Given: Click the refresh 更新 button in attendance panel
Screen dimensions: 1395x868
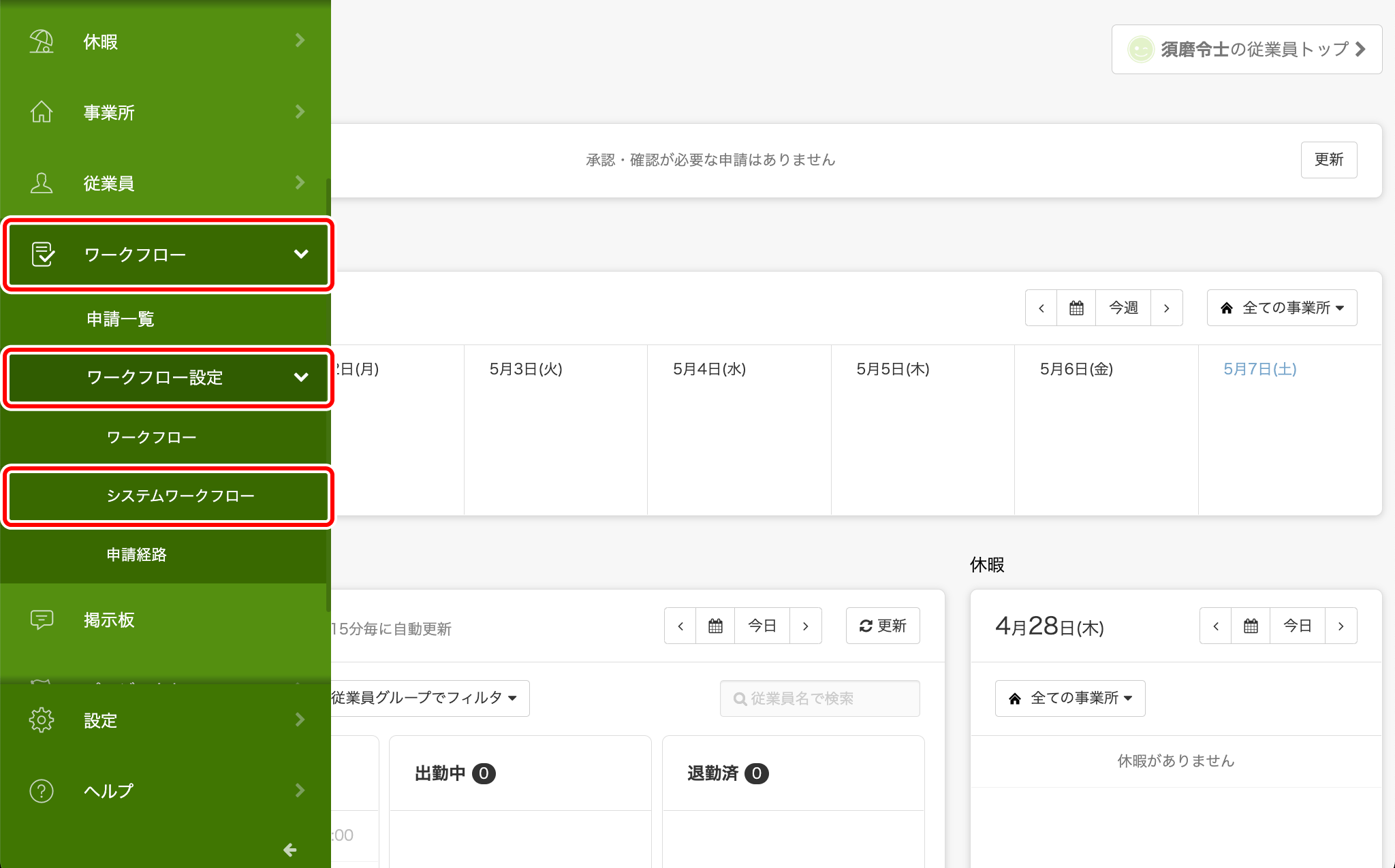Looking at the screenshot, I should [x=883, y=626].
